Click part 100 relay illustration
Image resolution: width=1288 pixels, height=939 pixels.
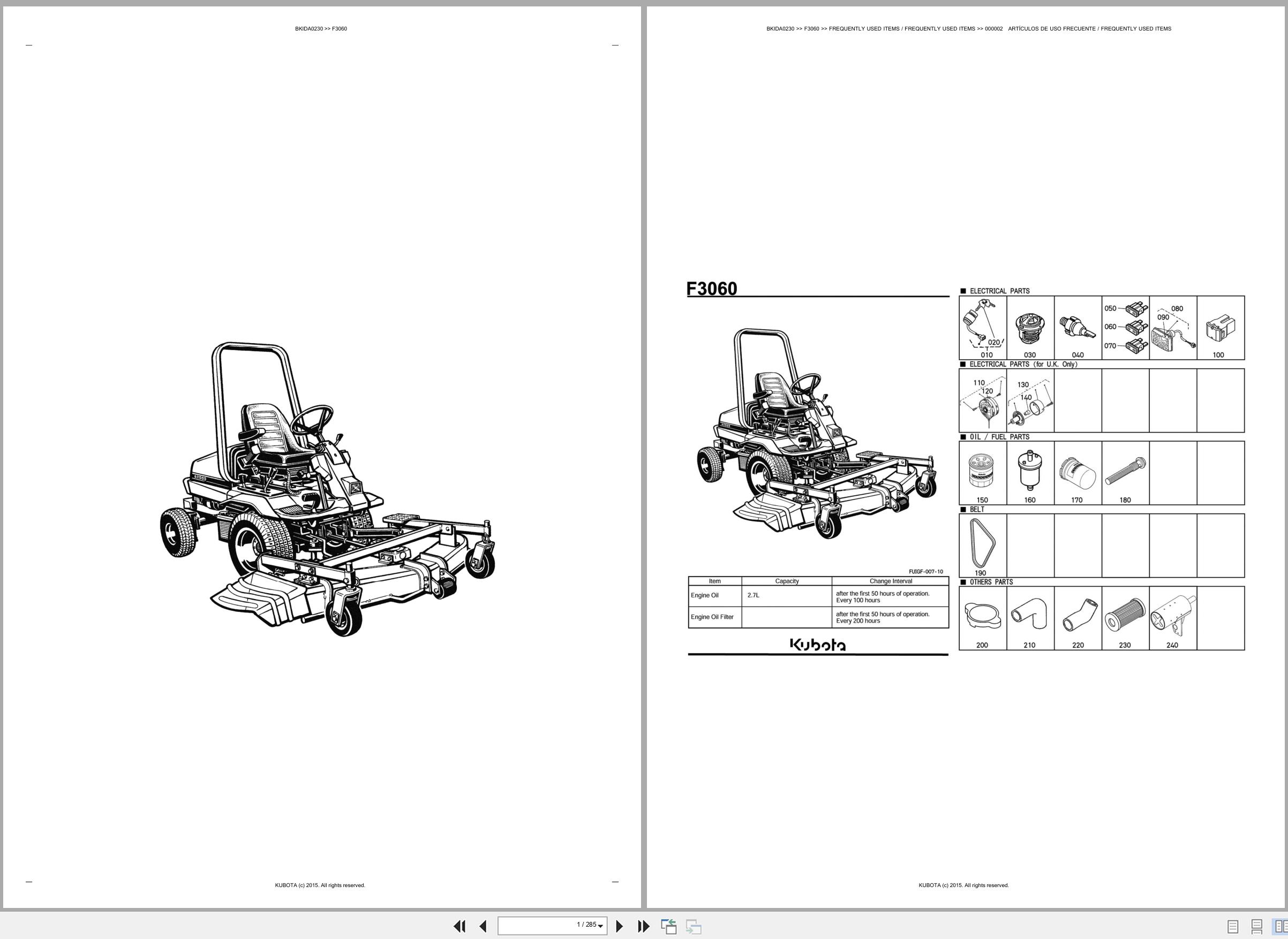point(1221,328)
